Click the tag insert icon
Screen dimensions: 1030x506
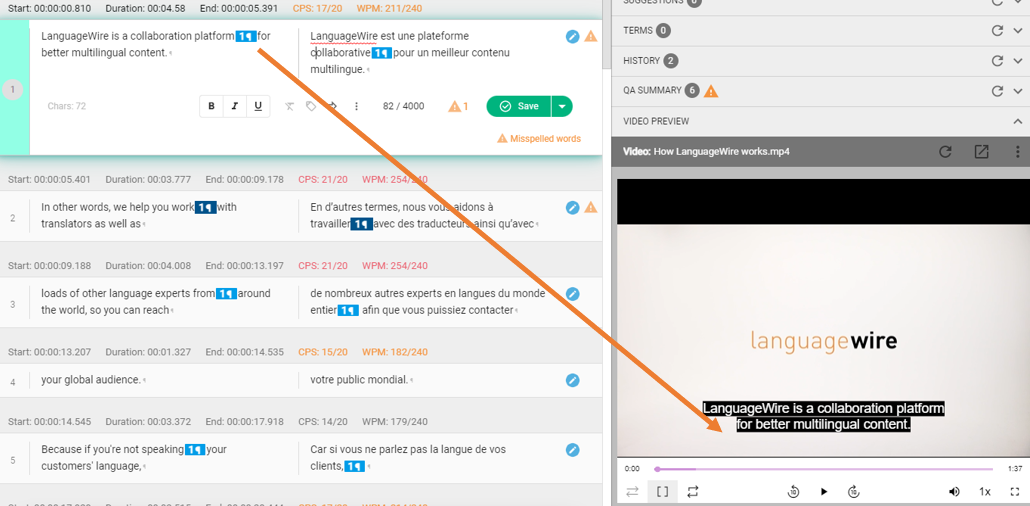click(311, 106)
